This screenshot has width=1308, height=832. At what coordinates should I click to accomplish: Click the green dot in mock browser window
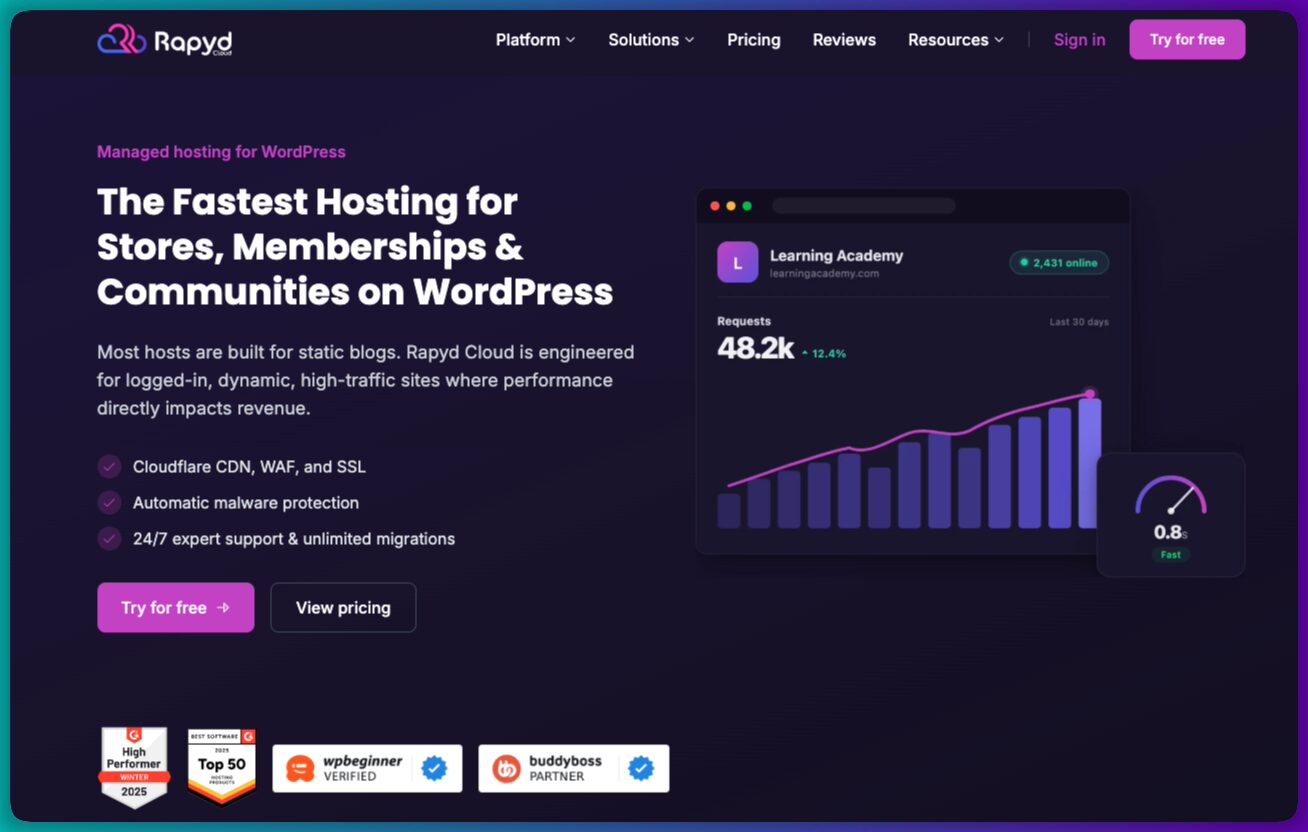pyautogui.click(x=747, y=206)
